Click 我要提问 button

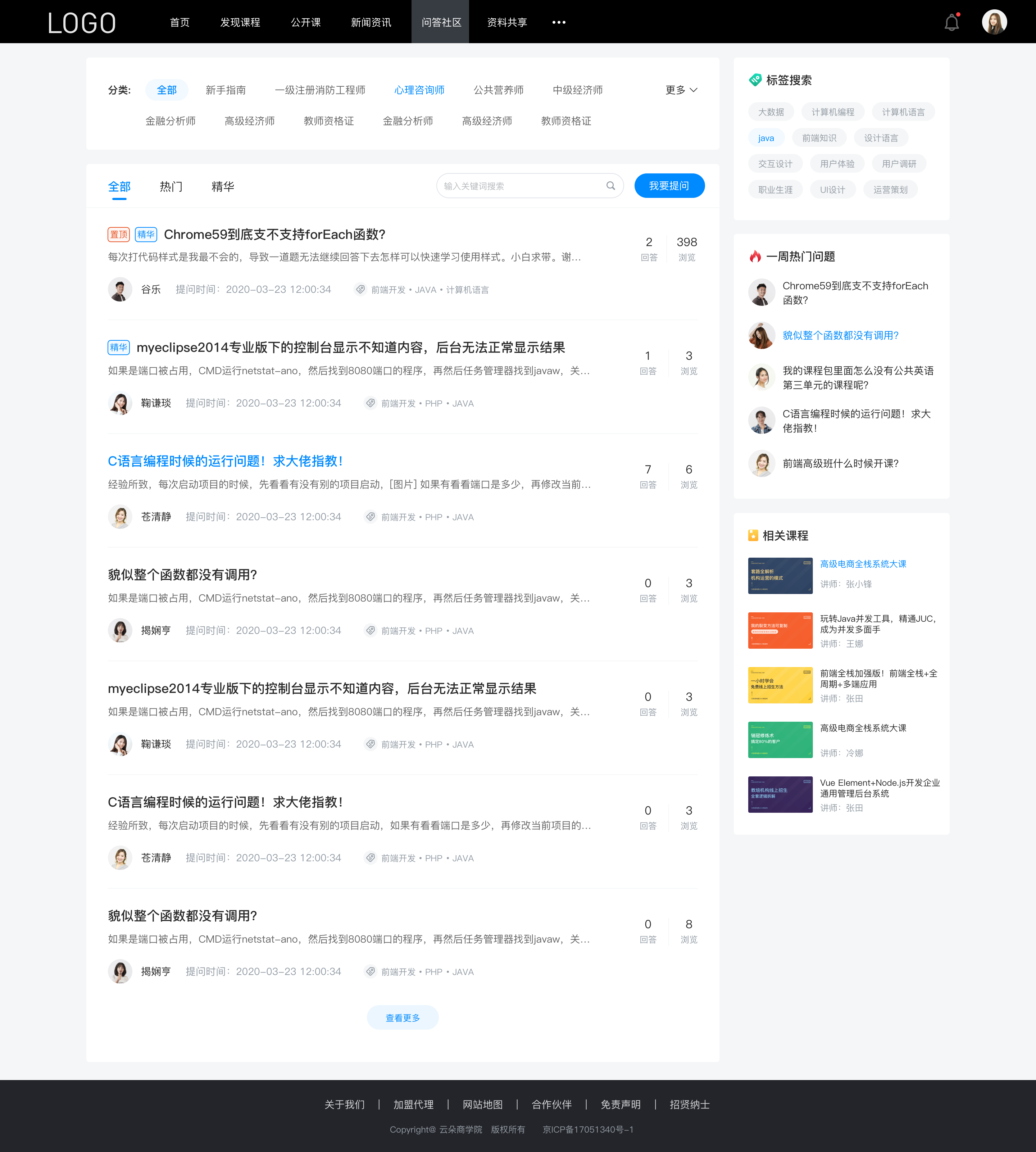tap(669, 185)
